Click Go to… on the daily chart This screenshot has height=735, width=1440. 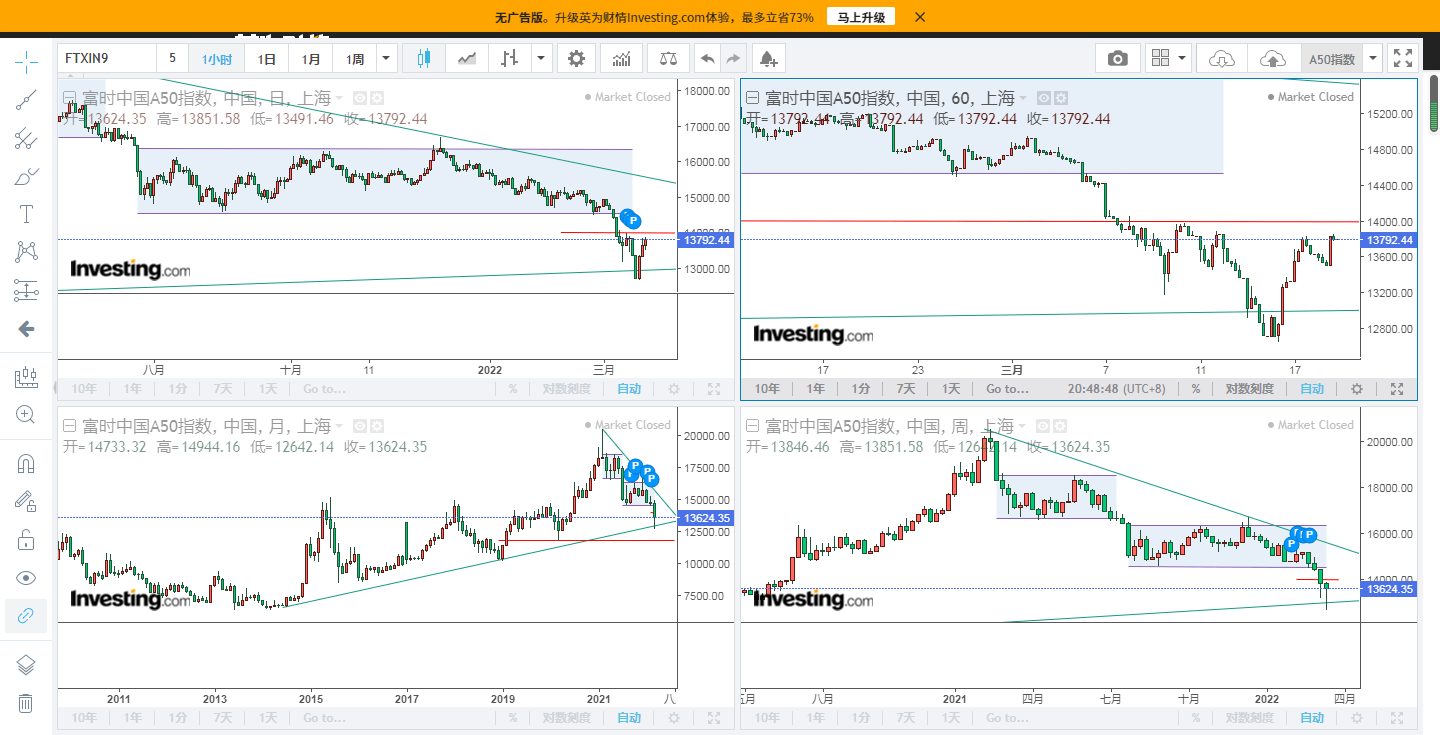point(325,389)
